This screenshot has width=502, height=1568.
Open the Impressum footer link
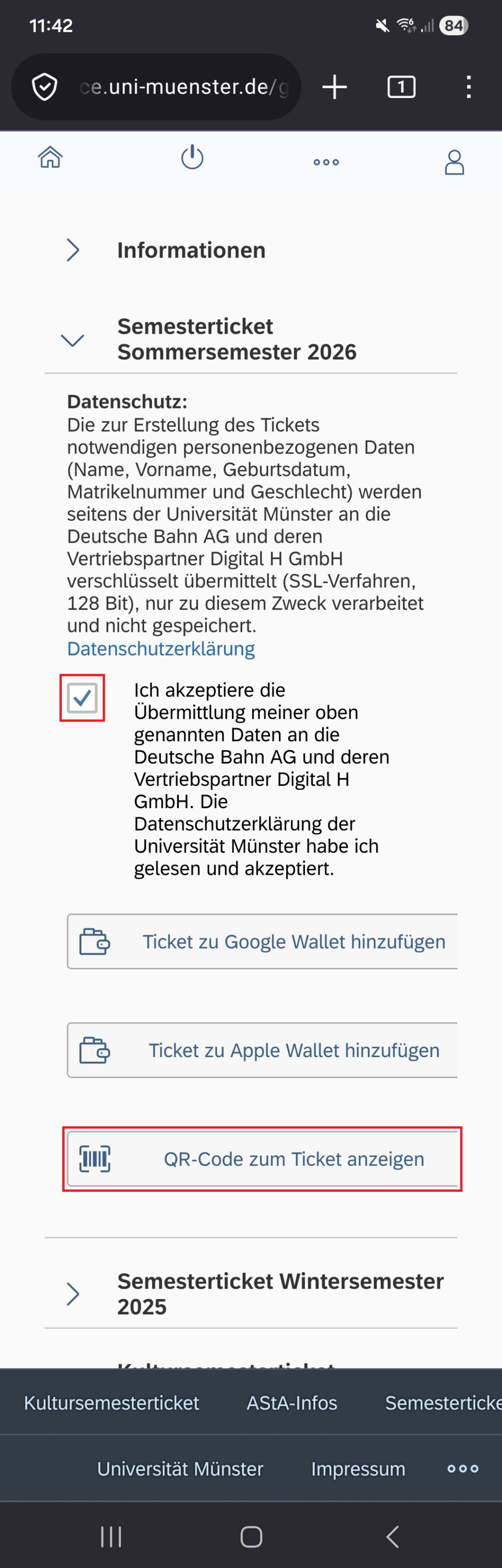[x=358, y=1469]
